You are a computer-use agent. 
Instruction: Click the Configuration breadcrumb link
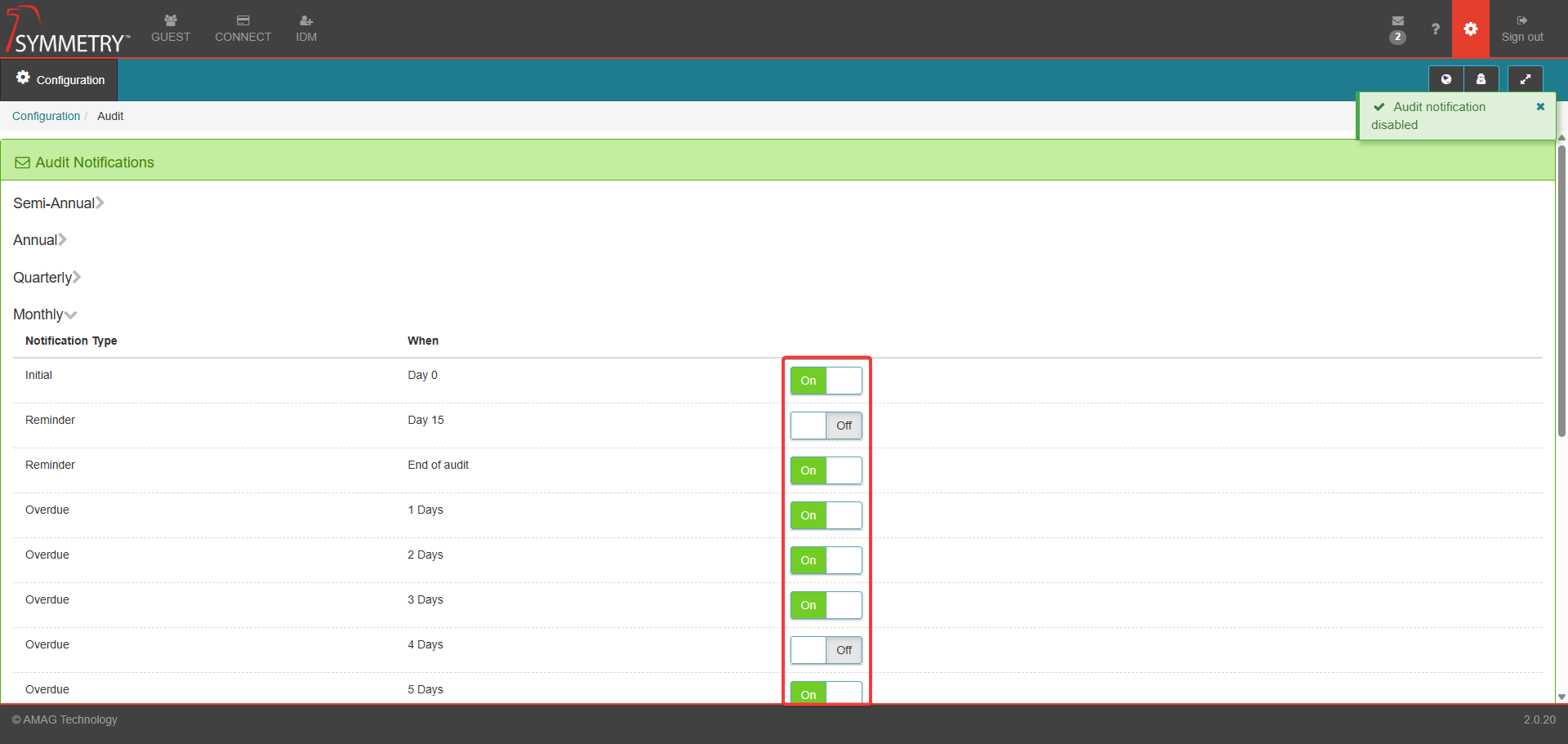(x=46, y=116)
